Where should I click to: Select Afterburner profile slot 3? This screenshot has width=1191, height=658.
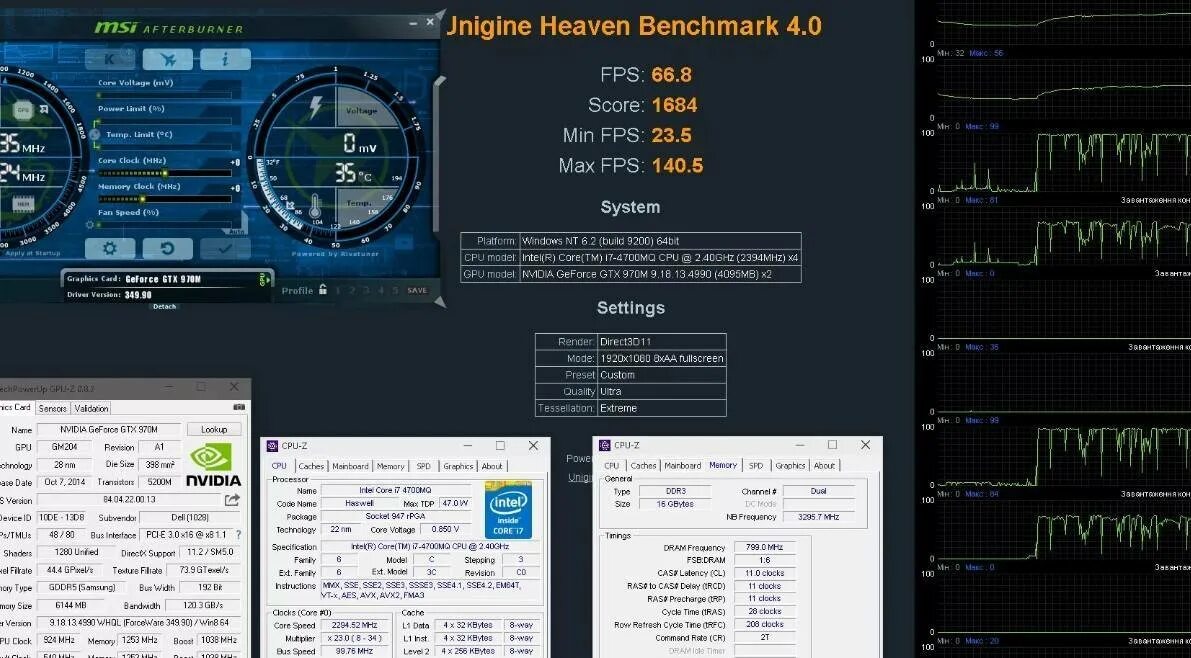coord(366,290)
